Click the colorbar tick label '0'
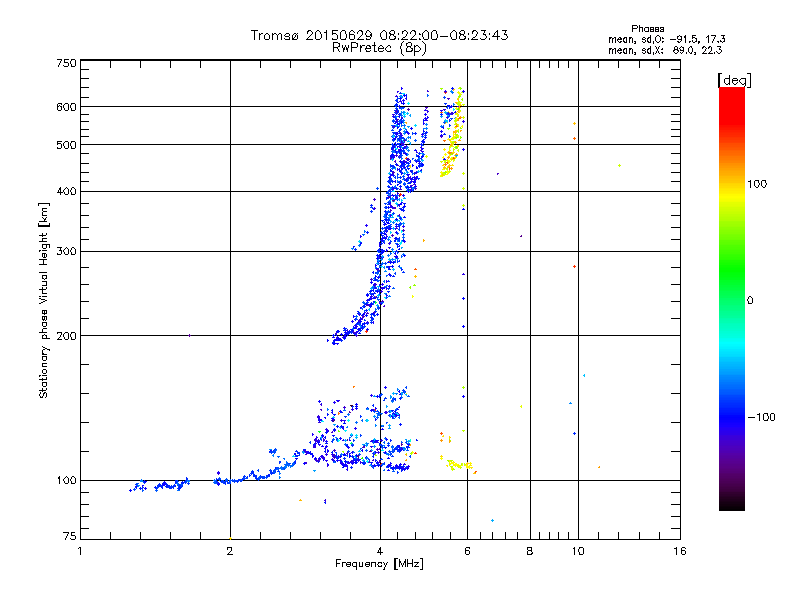The height and width of the screenshot is (600, 800). click(750, 301)
